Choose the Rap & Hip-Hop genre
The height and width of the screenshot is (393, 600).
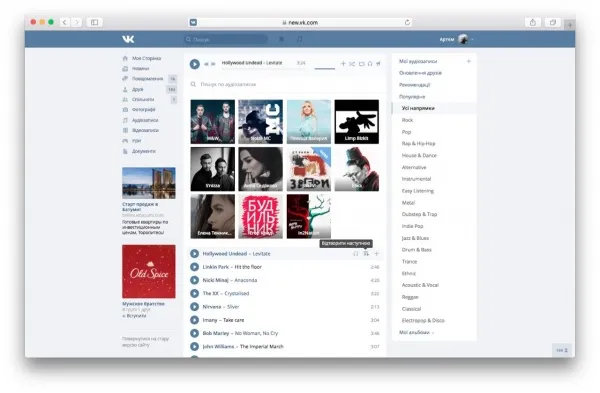pyautogui.click(x=418, y=144)
